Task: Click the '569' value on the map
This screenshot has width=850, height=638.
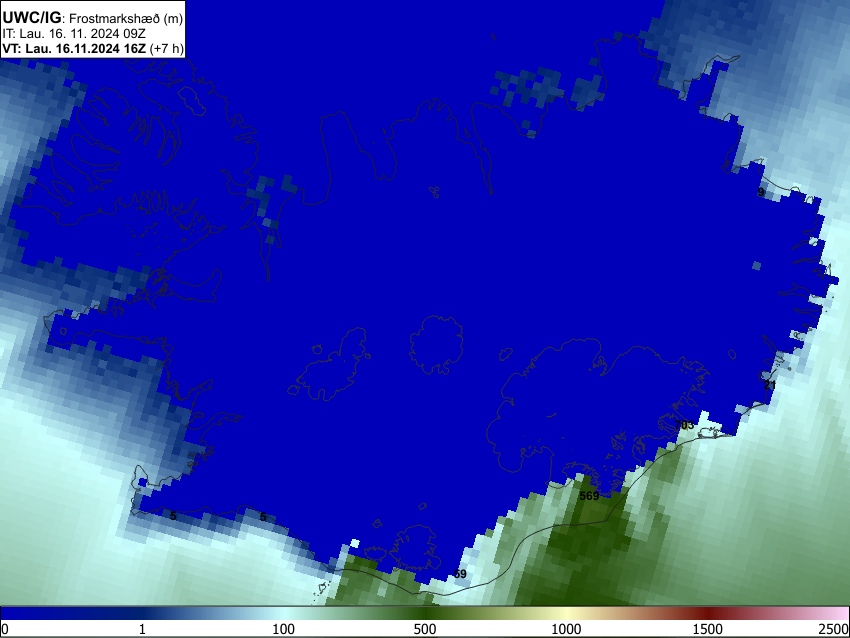Action: pos(589,496)
